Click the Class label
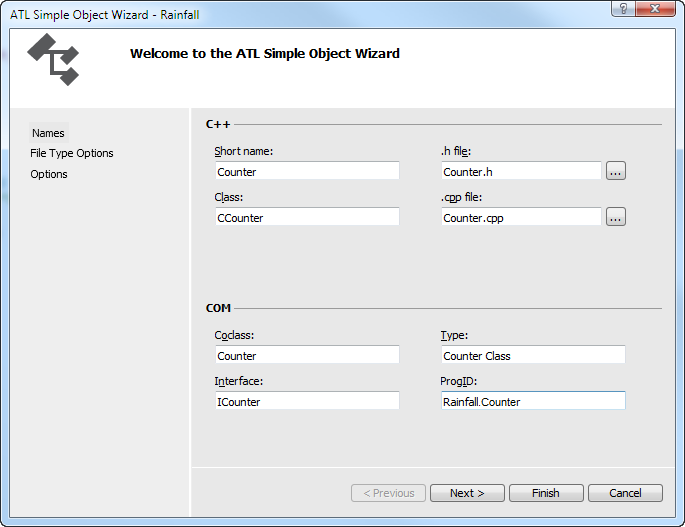This screenshot has height=527, width=685. pos(228,198)
